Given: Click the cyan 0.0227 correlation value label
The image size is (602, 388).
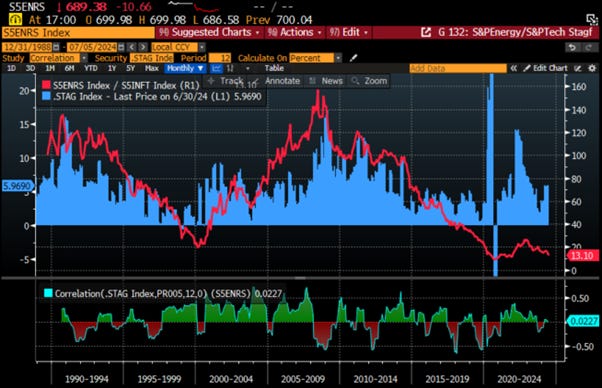Looking at the screenshot, I should [583, 321].
